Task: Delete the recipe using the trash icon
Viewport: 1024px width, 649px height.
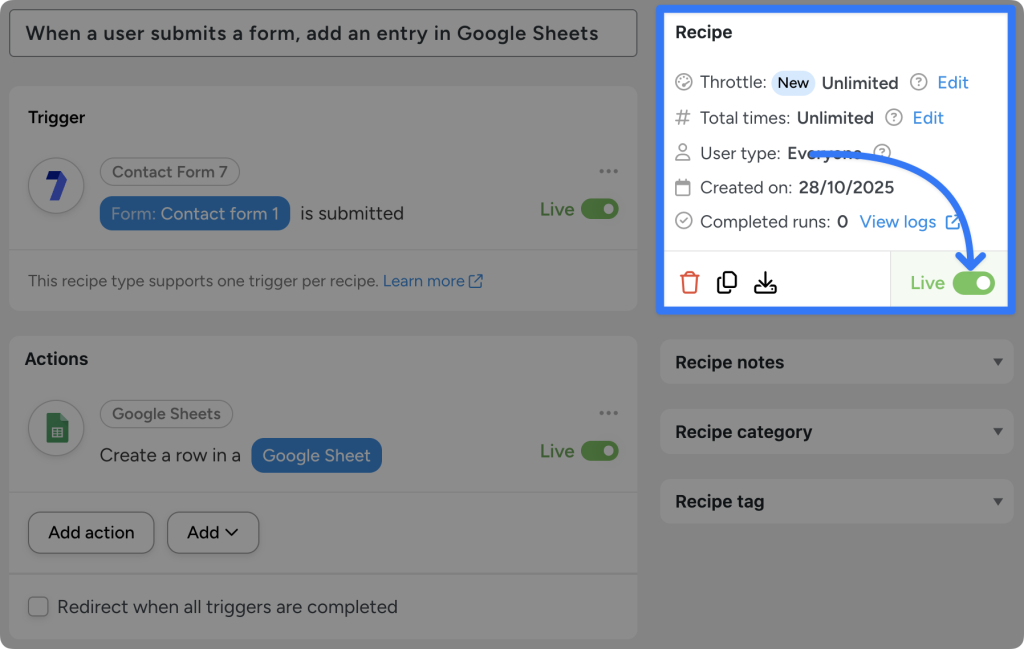Action: (690, 282)
